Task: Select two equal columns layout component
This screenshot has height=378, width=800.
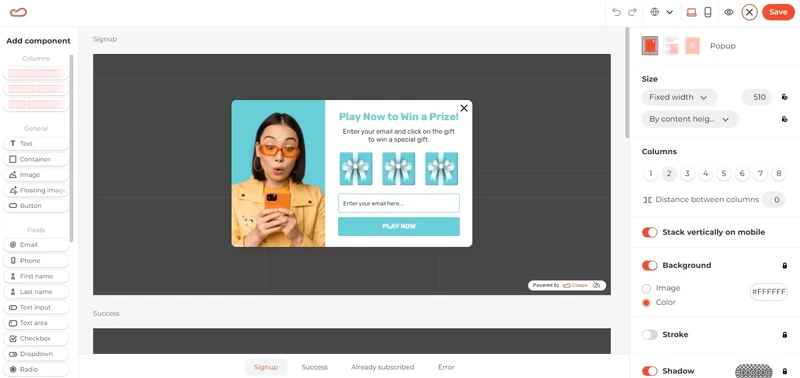Action: (x=36, y=89)
